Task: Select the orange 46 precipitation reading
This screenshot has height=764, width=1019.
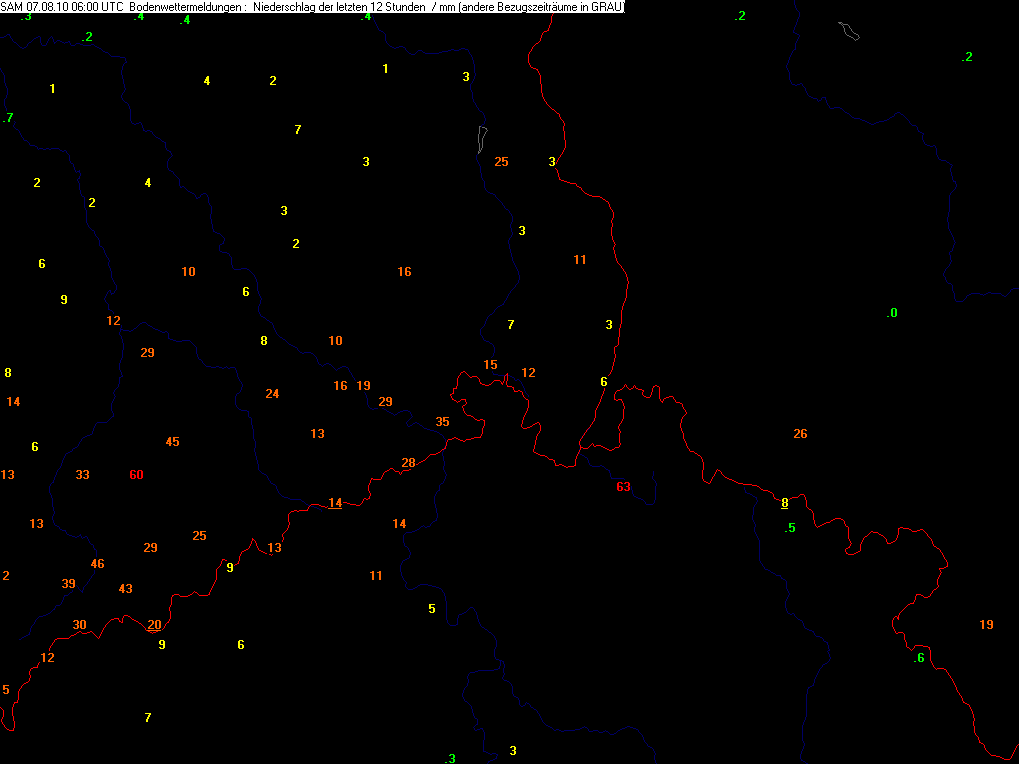Action: click(x=97, y=564)
